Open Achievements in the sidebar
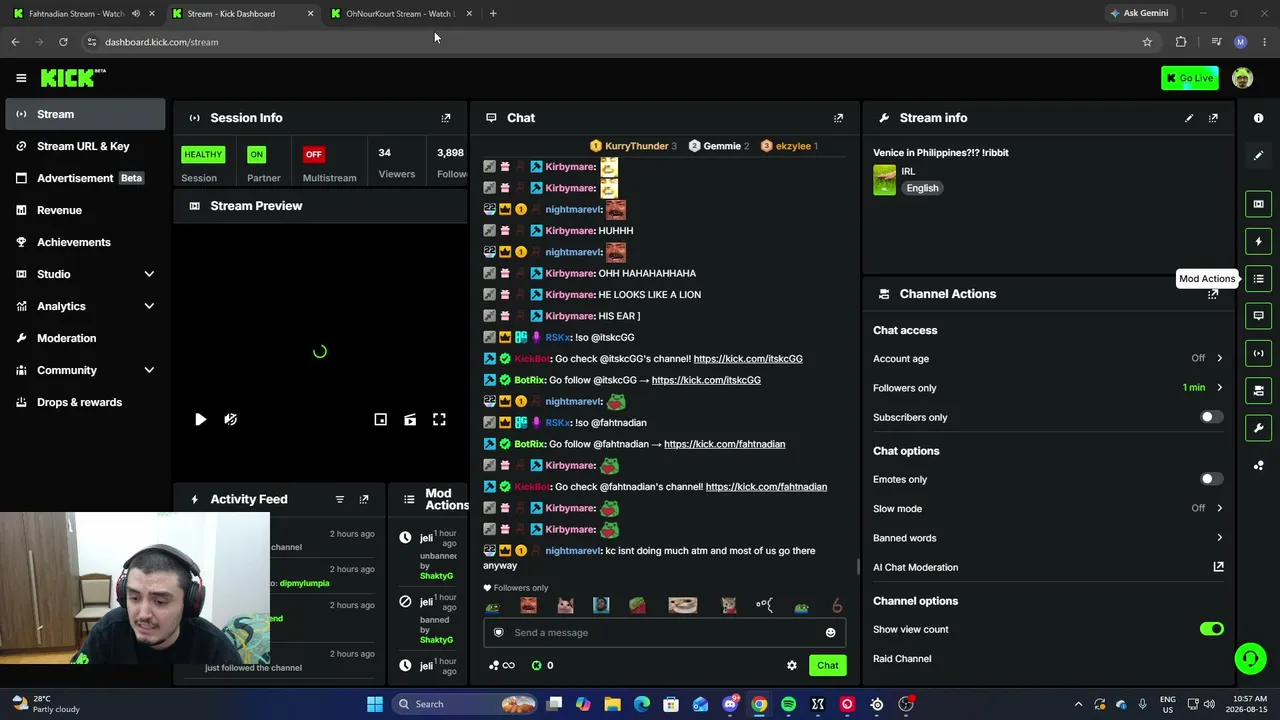 [x=85, y=242]
